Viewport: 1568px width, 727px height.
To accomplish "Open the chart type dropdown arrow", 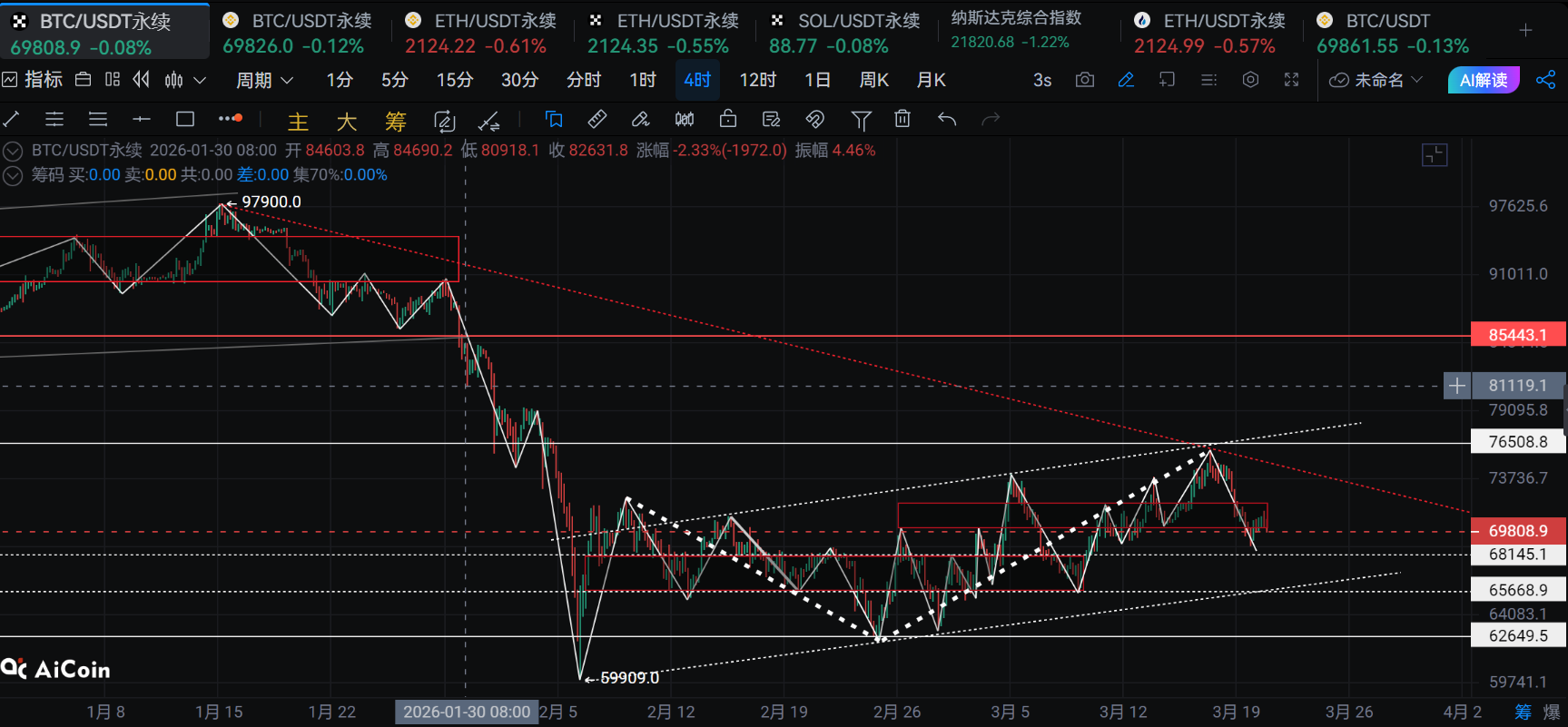I will tap(201, 80).
